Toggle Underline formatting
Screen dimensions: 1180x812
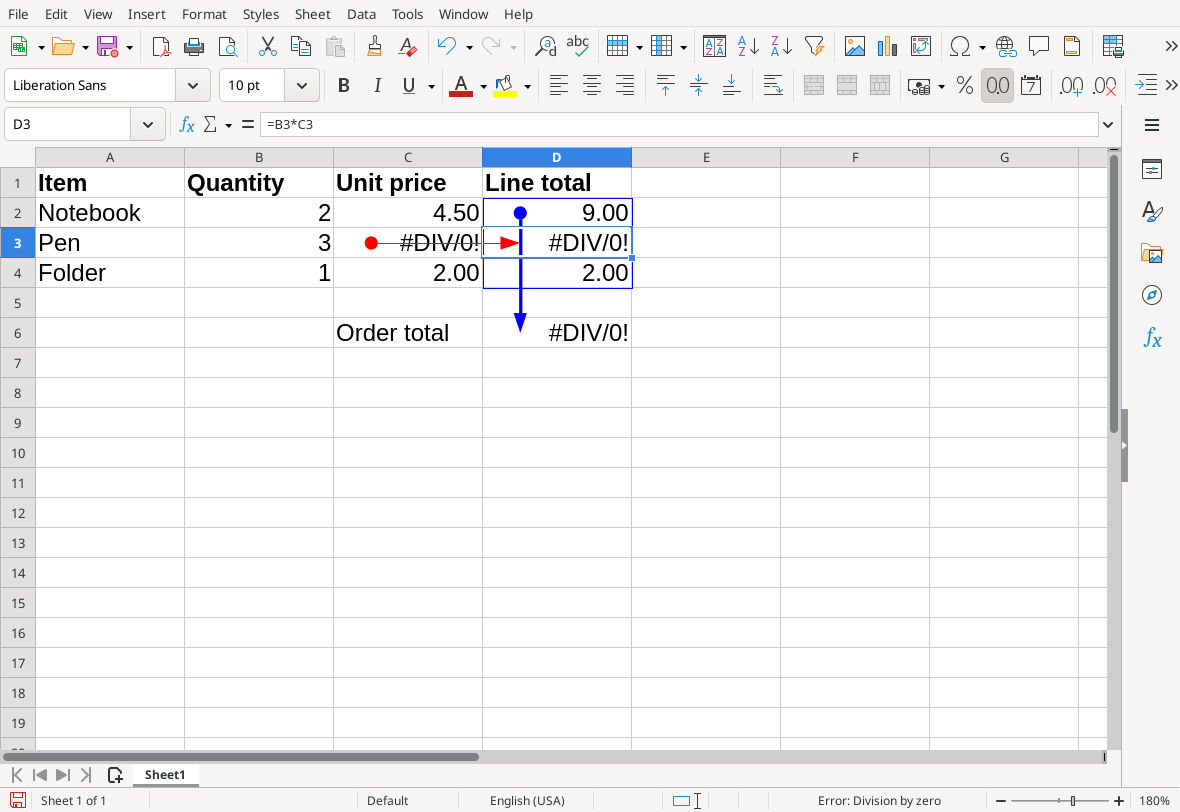pyautogui.click(x=409, y=86)
